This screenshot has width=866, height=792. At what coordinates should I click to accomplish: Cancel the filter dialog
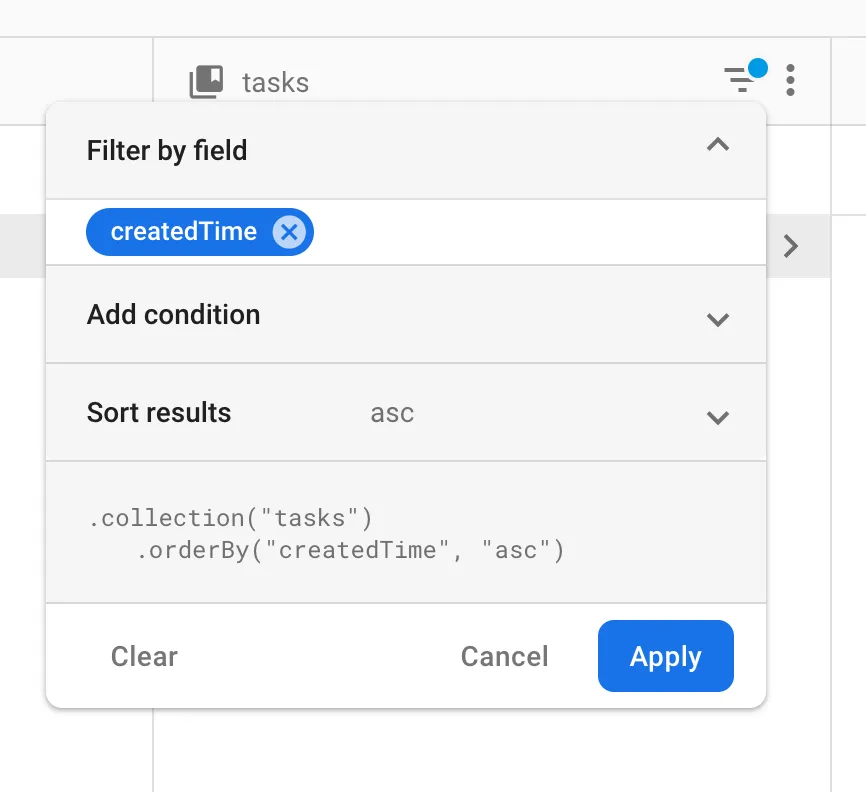503,656
